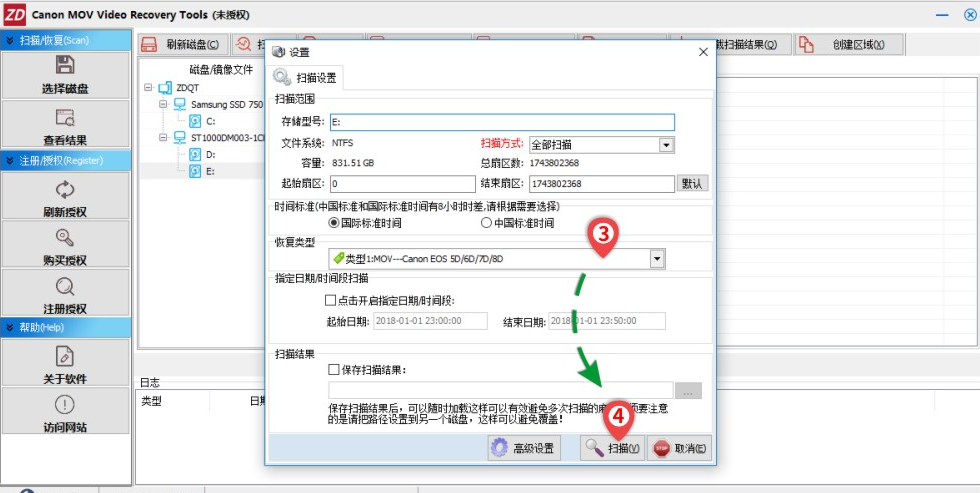The height and width of the screenshot is (493, 980).
Task: Click the 扫描 button to start scanning
Action: point(612,448)
